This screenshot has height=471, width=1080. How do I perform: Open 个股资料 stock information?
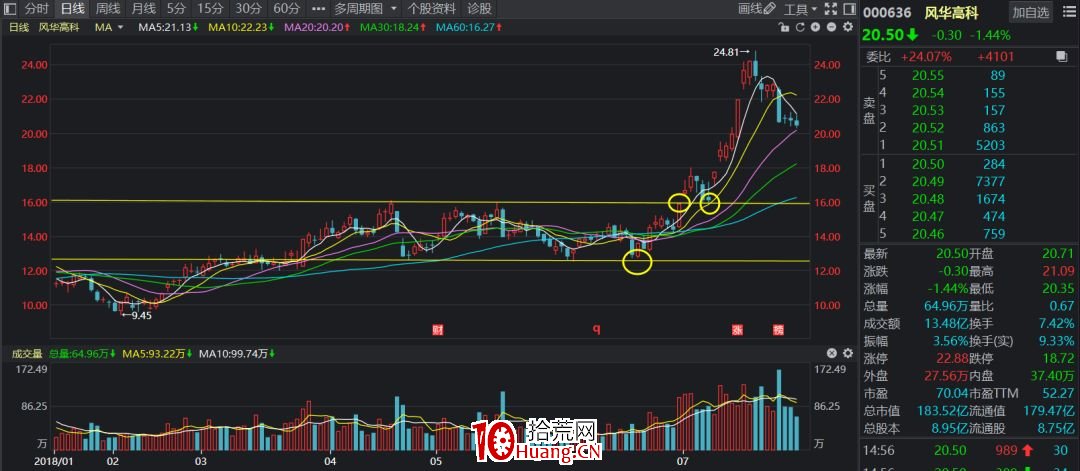tap(432, 9)
